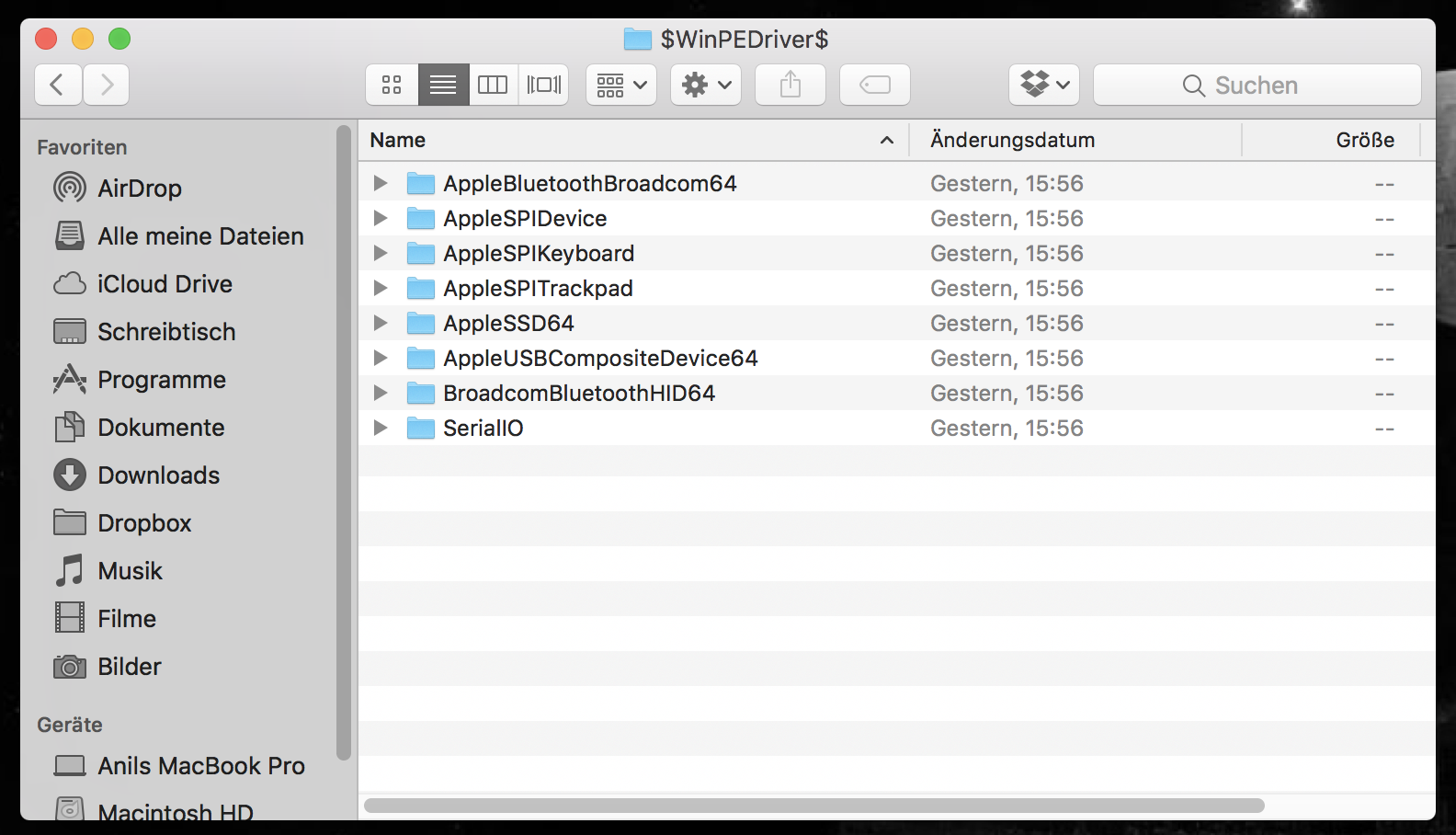Select the SerialIO file name
1456x835 pixels.
click(x=483, y=428)
